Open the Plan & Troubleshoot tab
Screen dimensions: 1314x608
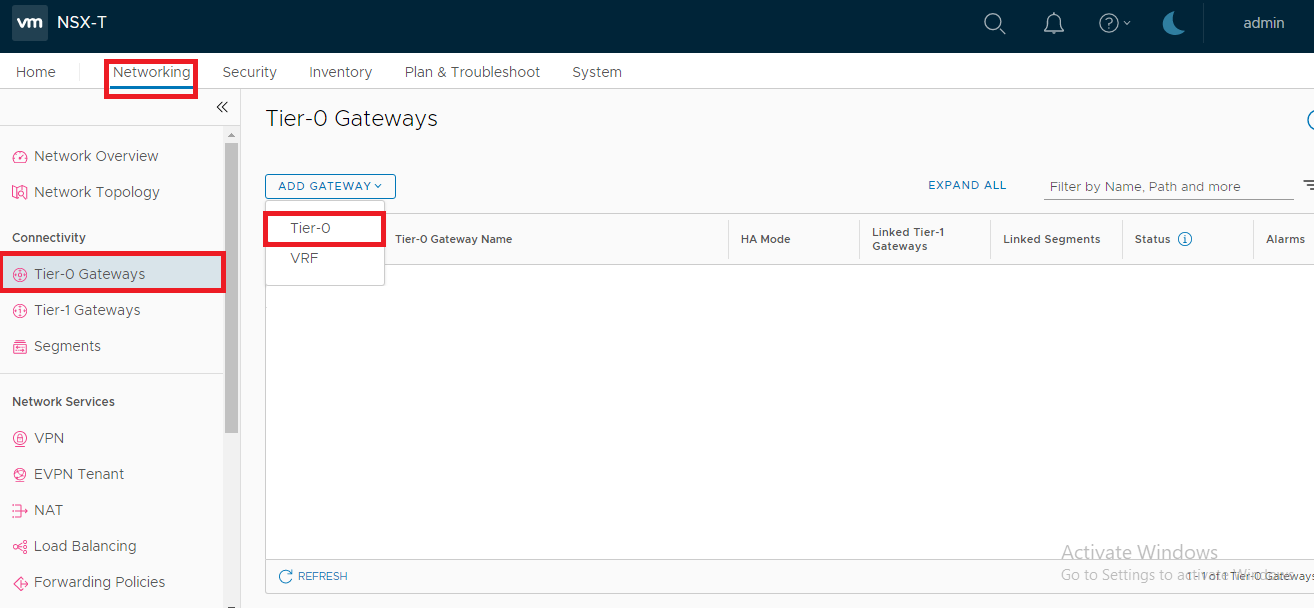(x=472, y=72)
